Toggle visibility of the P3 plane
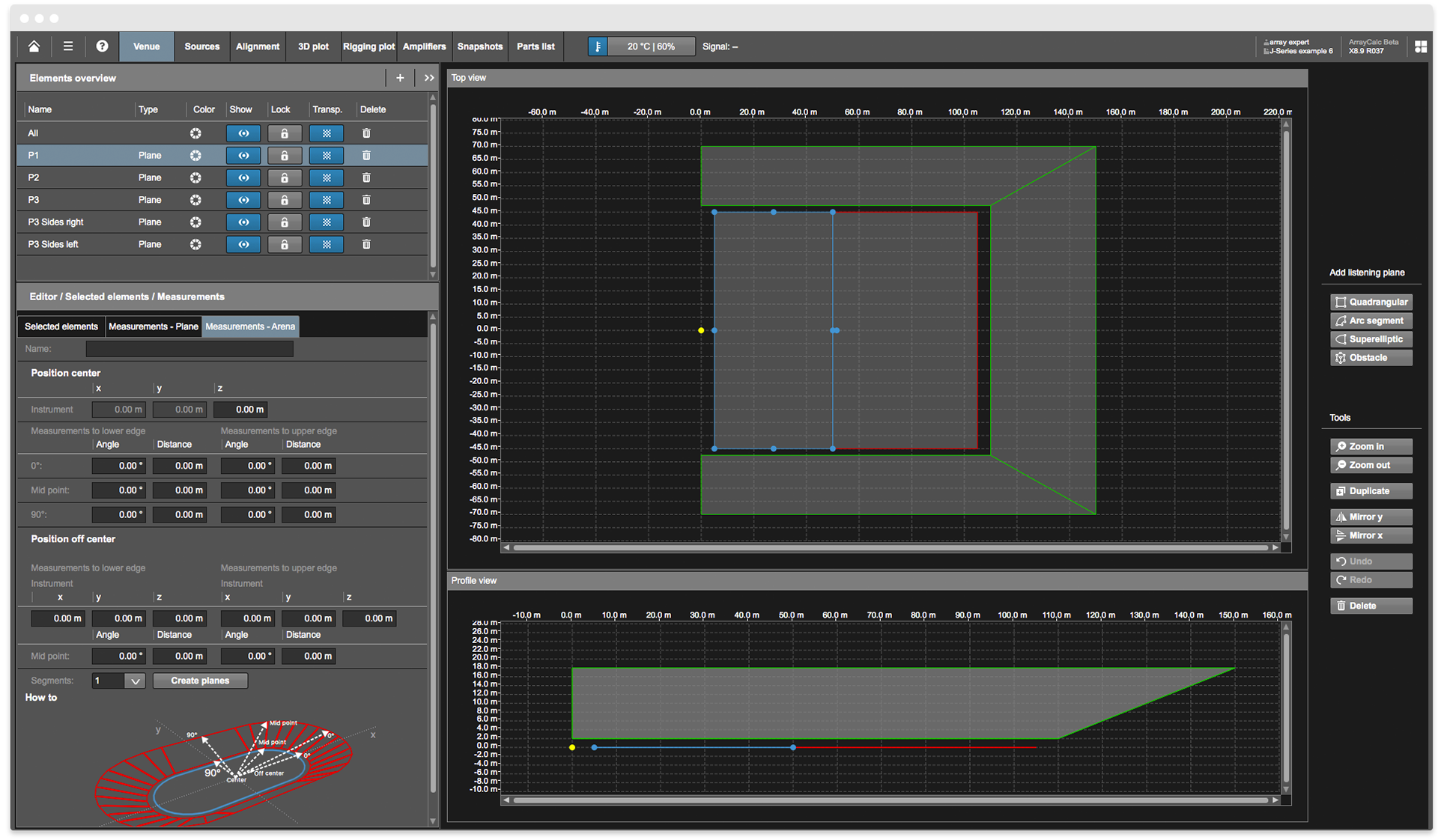Image resolution: width=1438 pixels, height=840 pixels. 243,201
